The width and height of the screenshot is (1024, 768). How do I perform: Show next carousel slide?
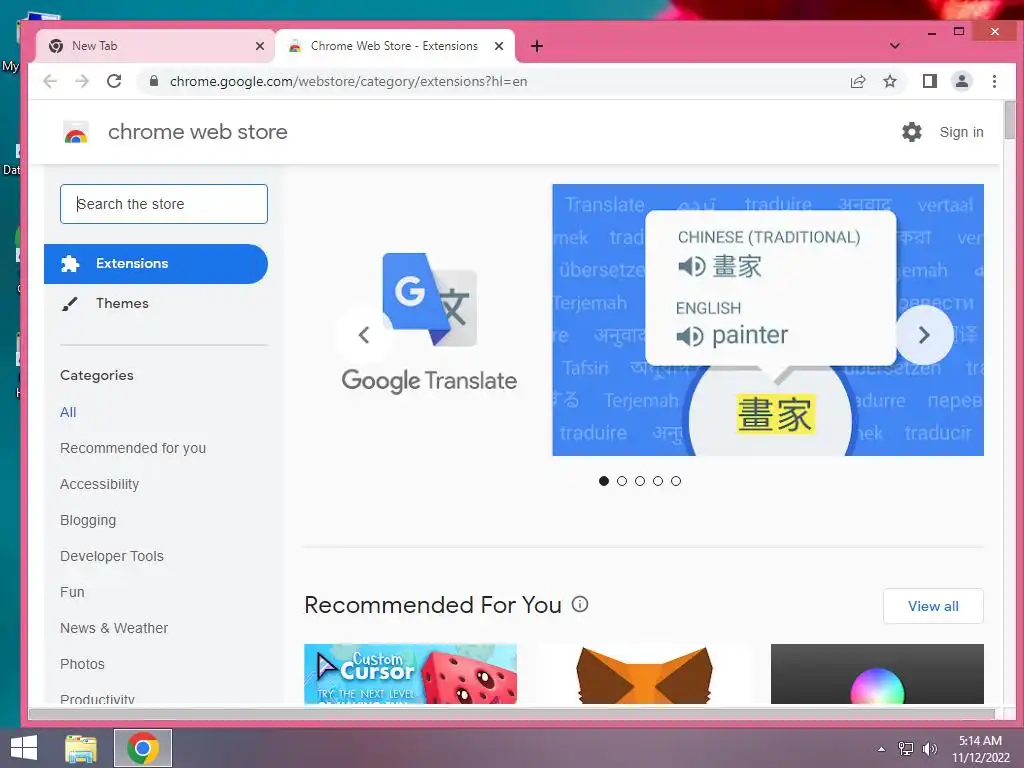(924, 335)
